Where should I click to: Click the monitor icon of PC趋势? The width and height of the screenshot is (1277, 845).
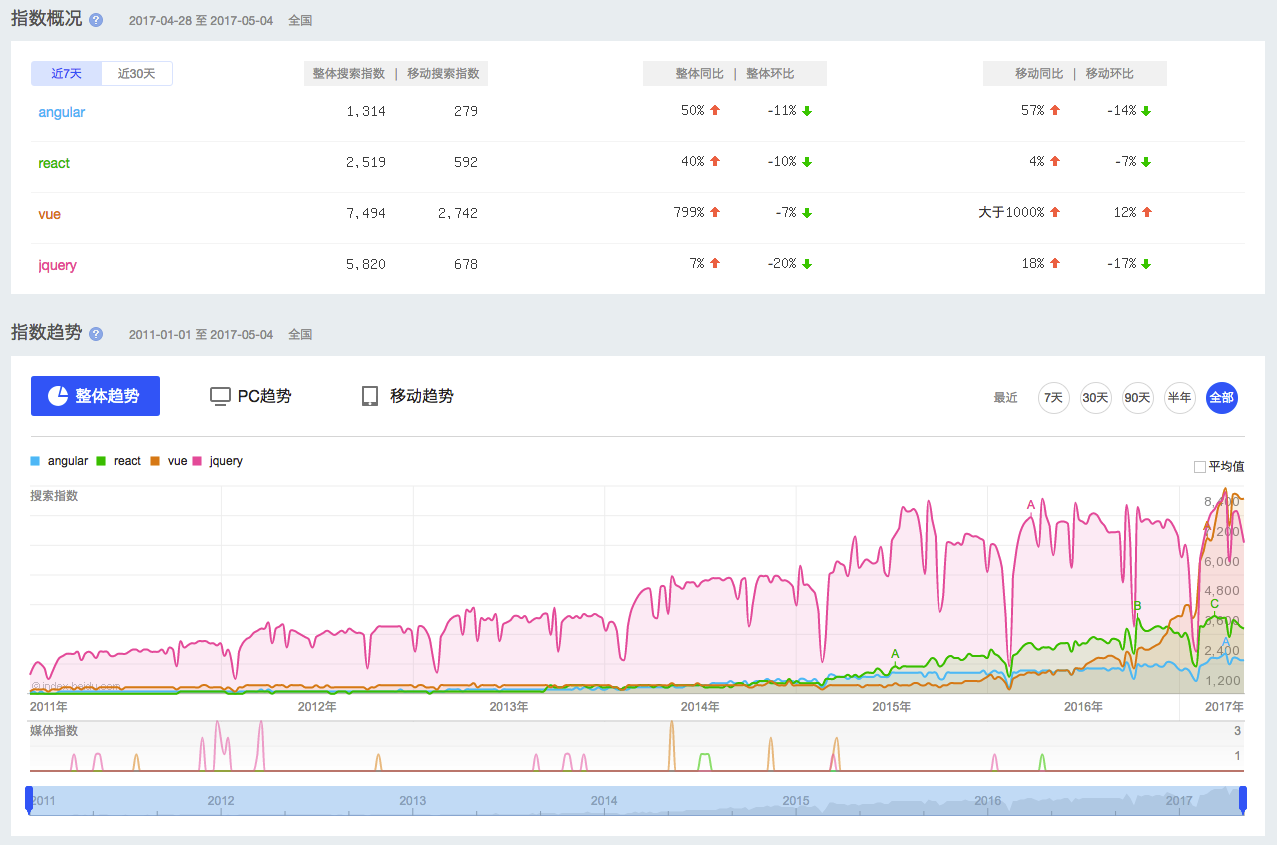pos(220,396)
